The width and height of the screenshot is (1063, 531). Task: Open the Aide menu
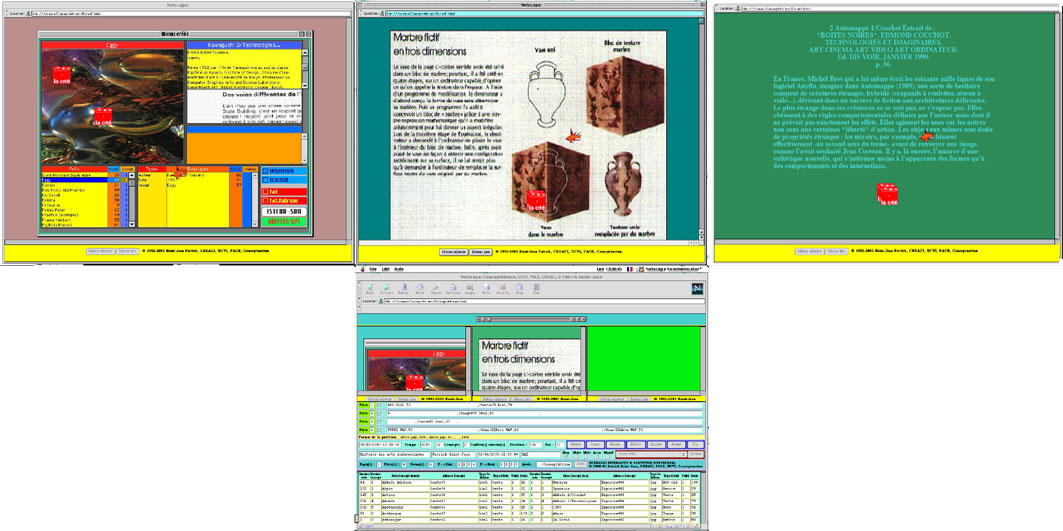click(399, 269)
